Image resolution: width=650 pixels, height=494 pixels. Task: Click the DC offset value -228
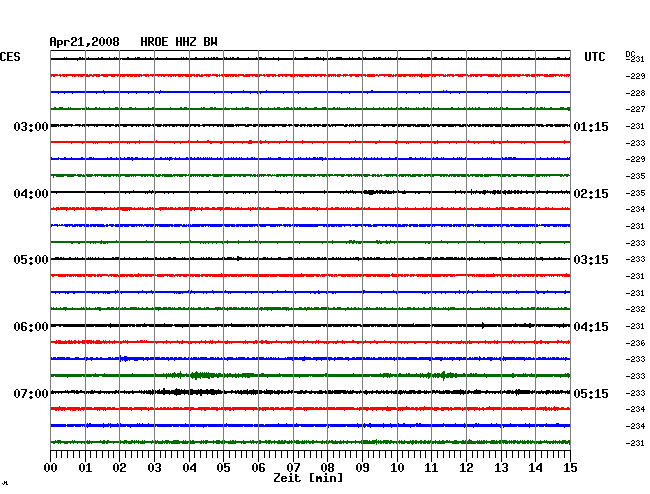635,93
